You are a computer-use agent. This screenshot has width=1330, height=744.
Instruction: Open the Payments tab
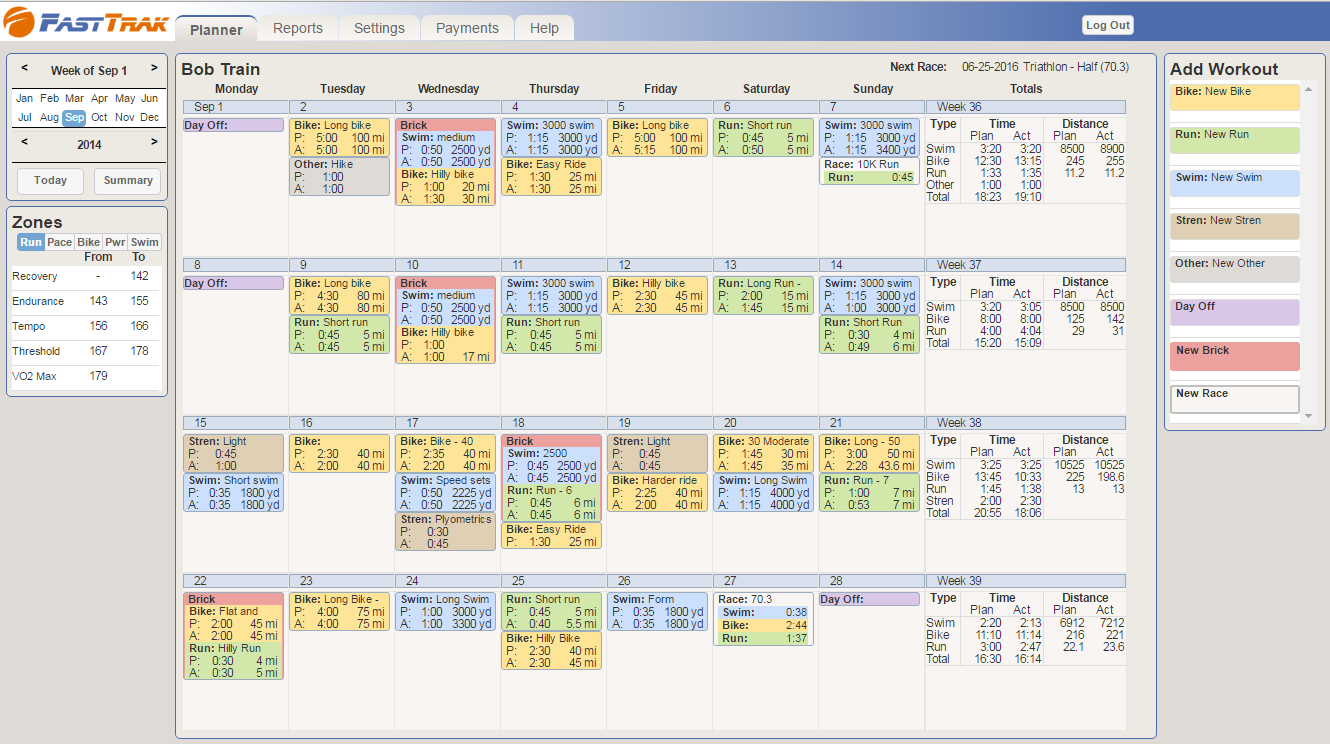tap(467, 28)
